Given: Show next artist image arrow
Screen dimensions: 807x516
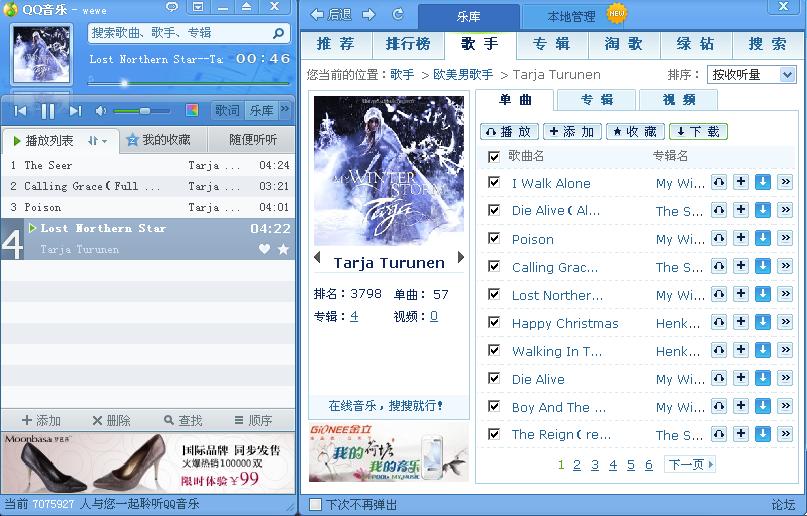Looking at the screenshot, I should (x=461, y=257).
